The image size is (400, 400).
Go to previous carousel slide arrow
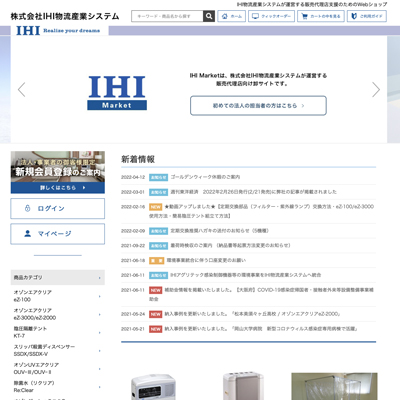tap(22, 89)
